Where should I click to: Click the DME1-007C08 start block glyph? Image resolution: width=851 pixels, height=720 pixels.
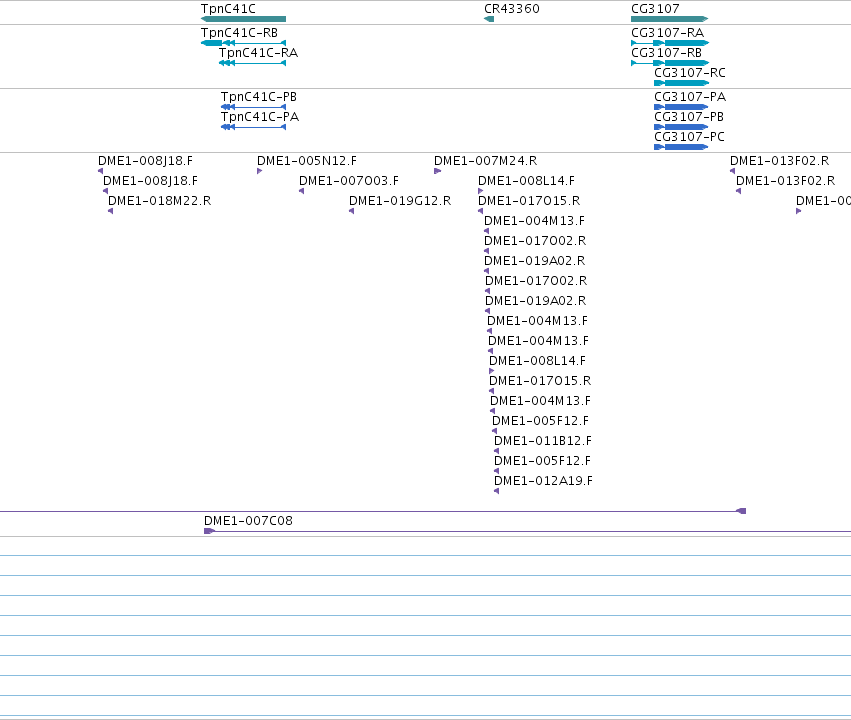pyautogui.click(x=209, y=531)
